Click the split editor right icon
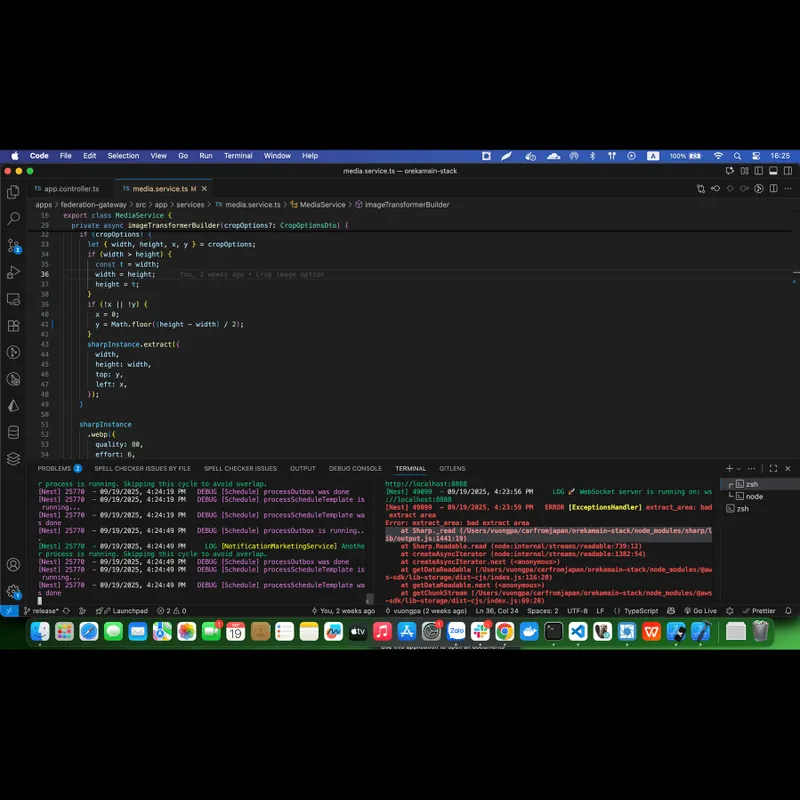 click(773, 188)
